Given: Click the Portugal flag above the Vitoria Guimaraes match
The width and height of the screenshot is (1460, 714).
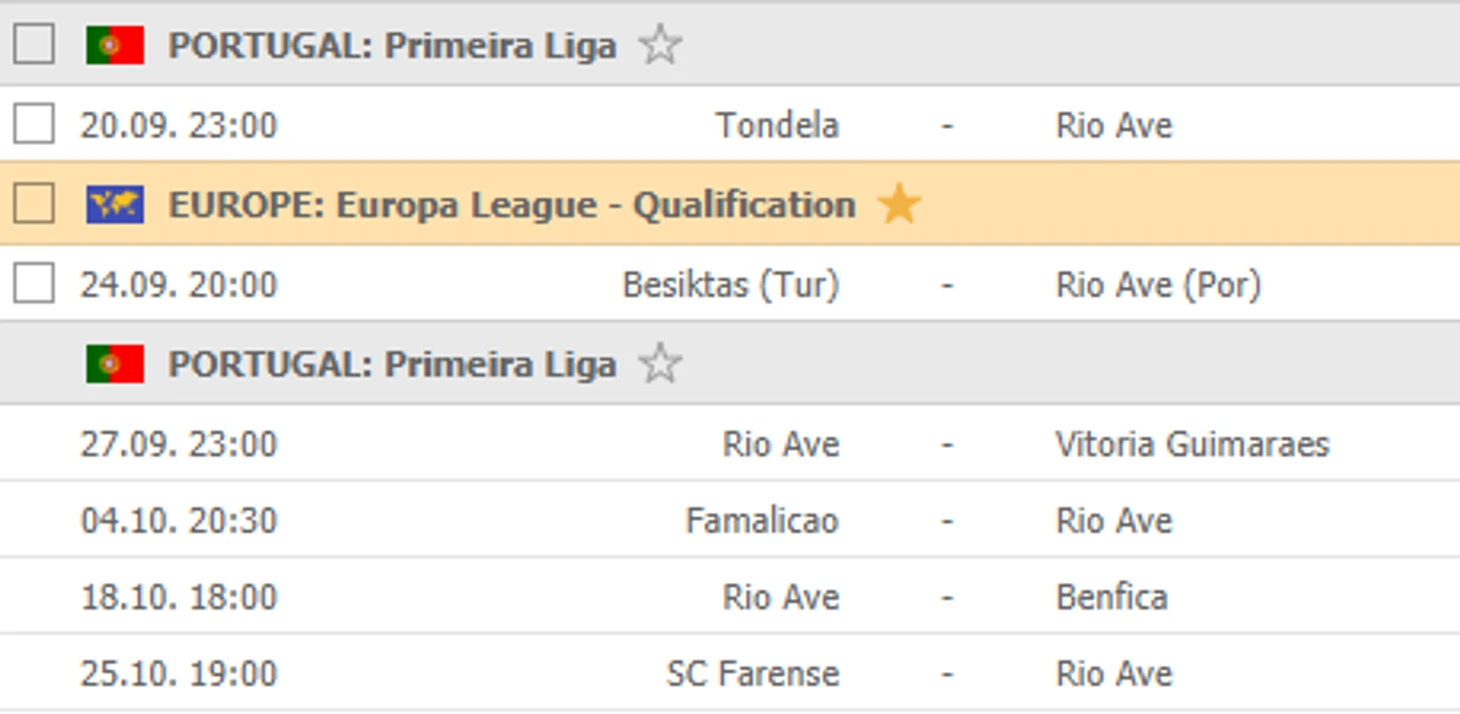Looking at the screenshot, I should (x=115, y=364).
